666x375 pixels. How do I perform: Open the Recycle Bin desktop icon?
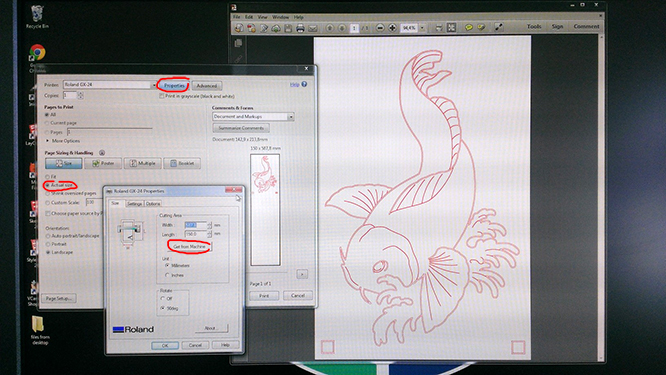pos(37,17)
